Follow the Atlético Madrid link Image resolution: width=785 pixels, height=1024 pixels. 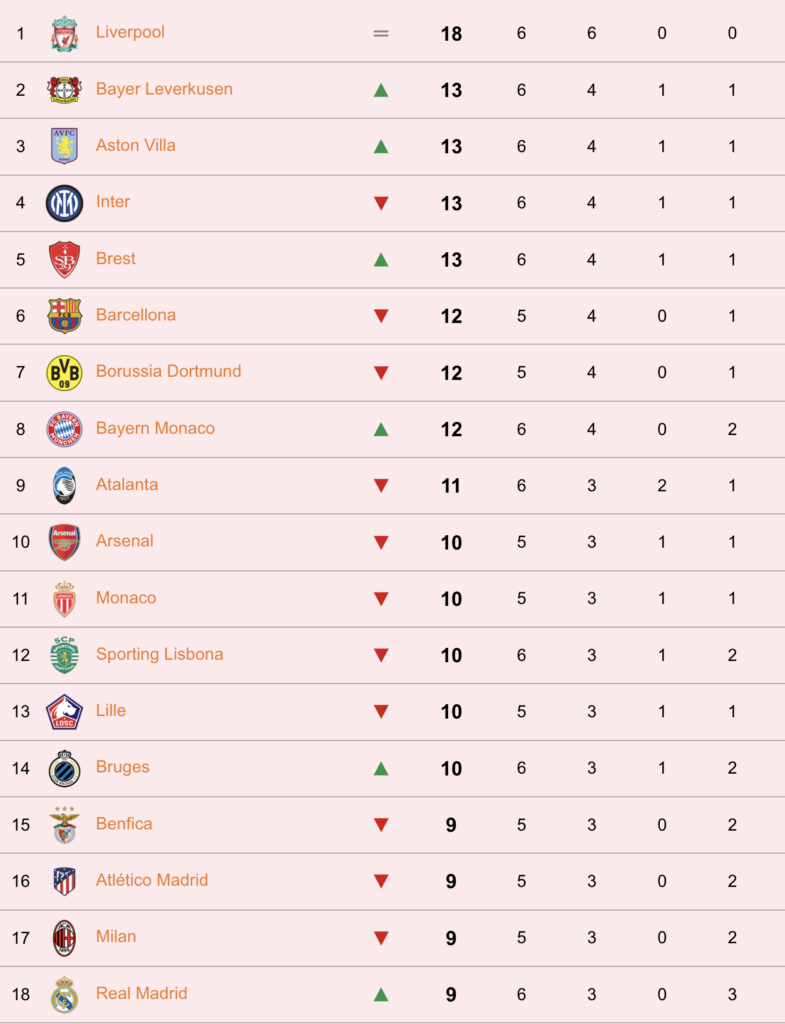pos(152,880)
